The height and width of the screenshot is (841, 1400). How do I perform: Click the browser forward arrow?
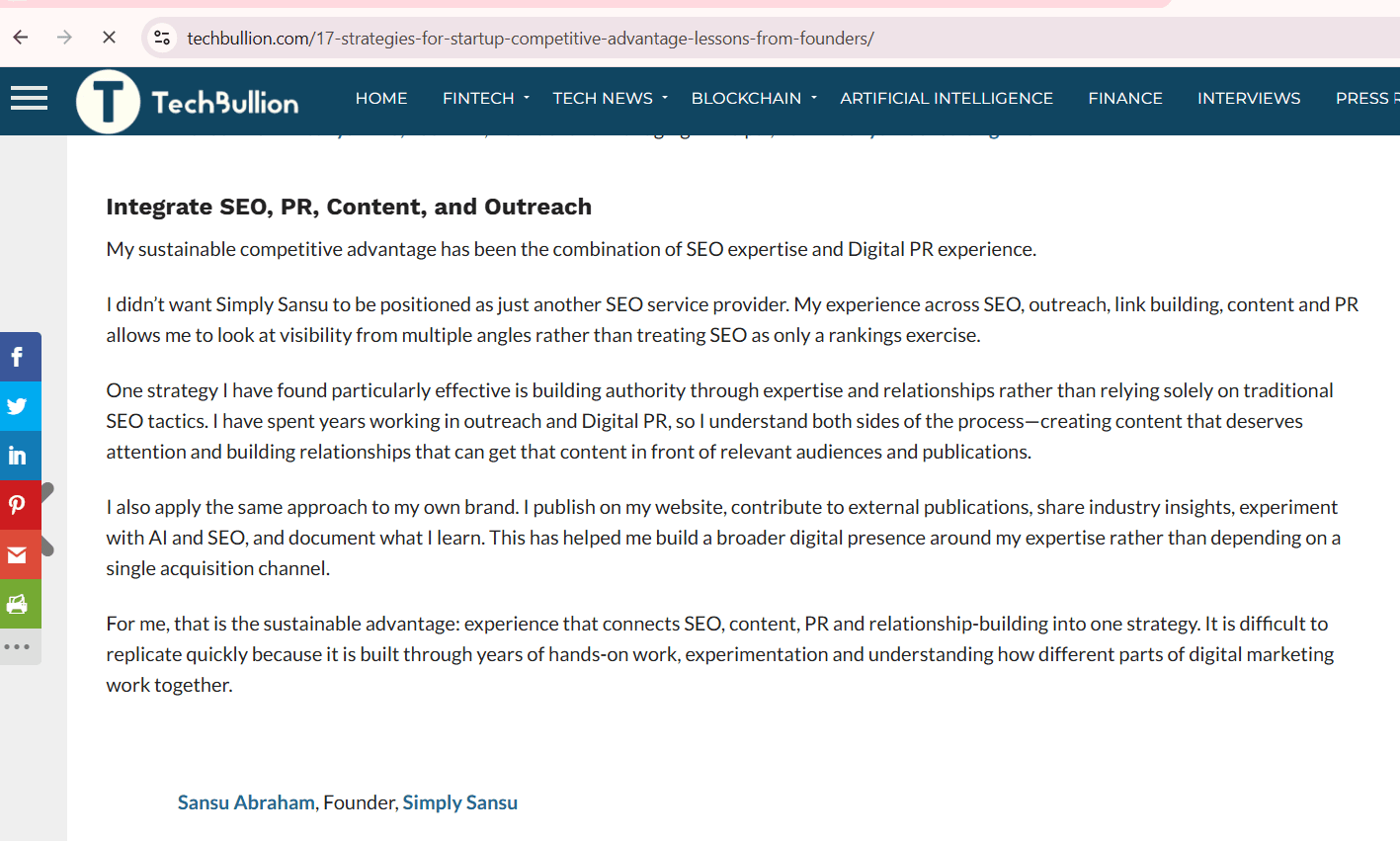click(x=65, y=38)
